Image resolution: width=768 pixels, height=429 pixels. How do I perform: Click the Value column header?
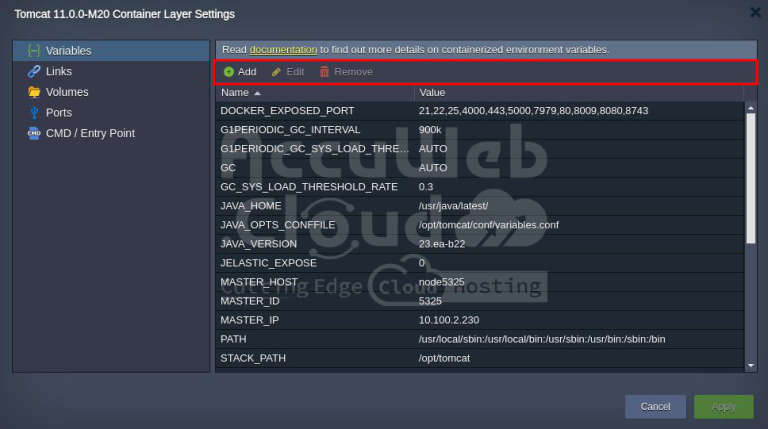coord(433,92)
